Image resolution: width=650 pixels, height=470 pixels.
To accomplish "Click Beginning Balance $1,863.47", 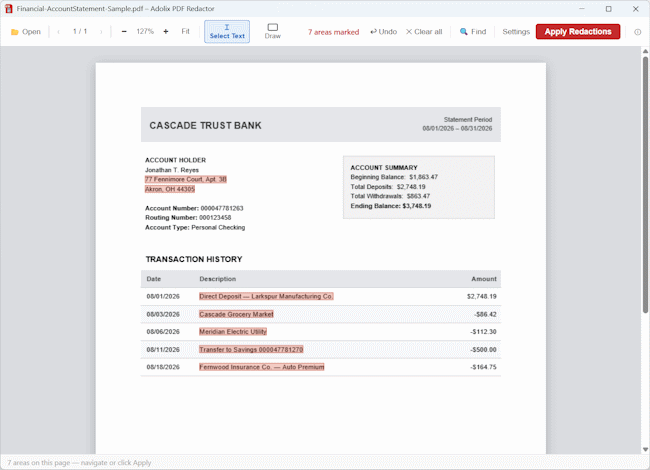I will tap(394, 177).
